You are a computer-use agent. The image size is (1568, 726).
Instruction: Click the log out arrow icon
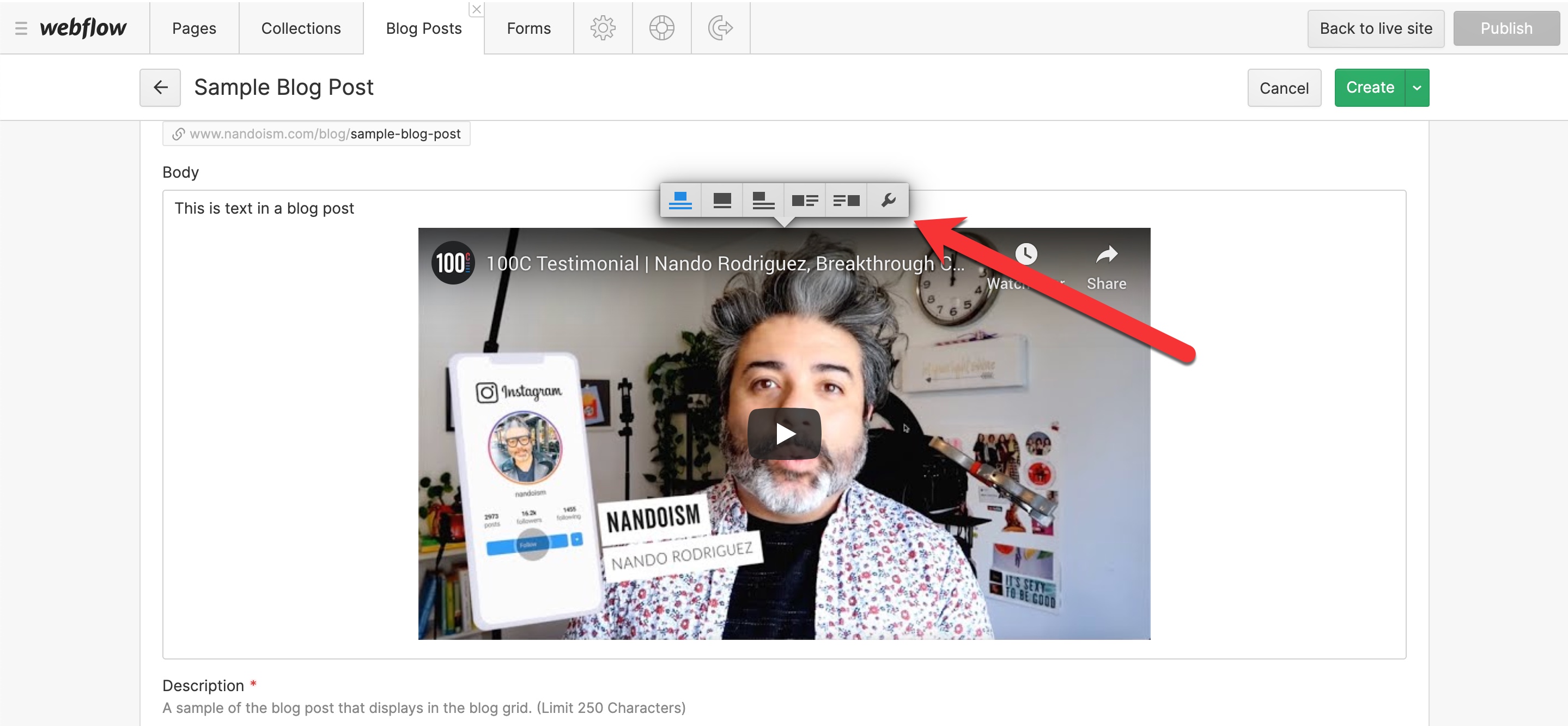click(721, 28)
